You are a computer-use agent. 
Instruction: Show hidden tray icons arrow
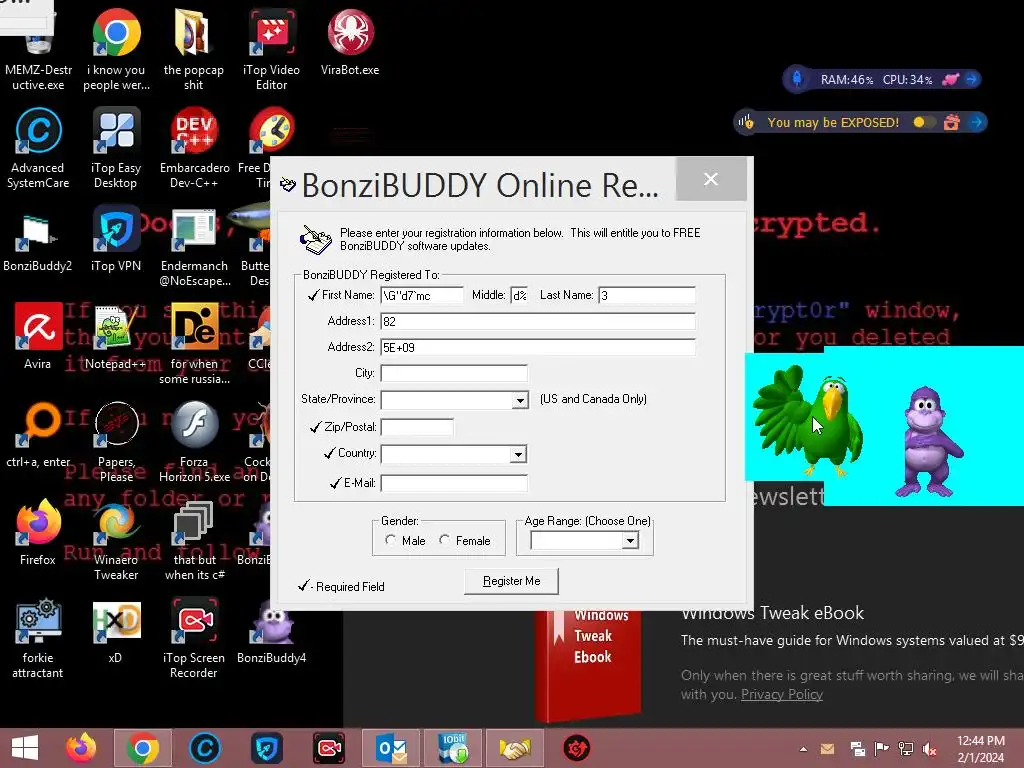pos(803,748)
